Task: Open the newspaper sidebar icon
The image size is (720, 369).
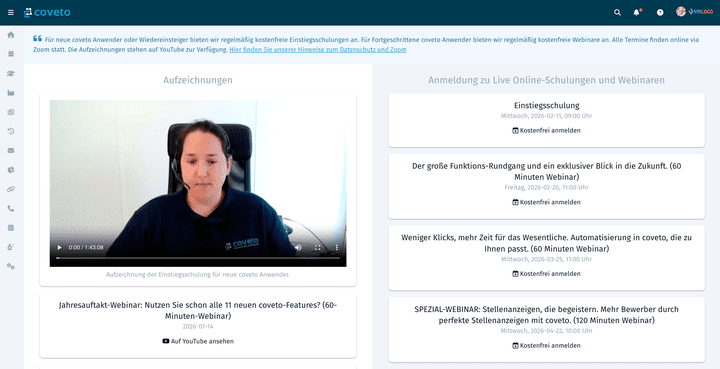Action: coord(11,112)
